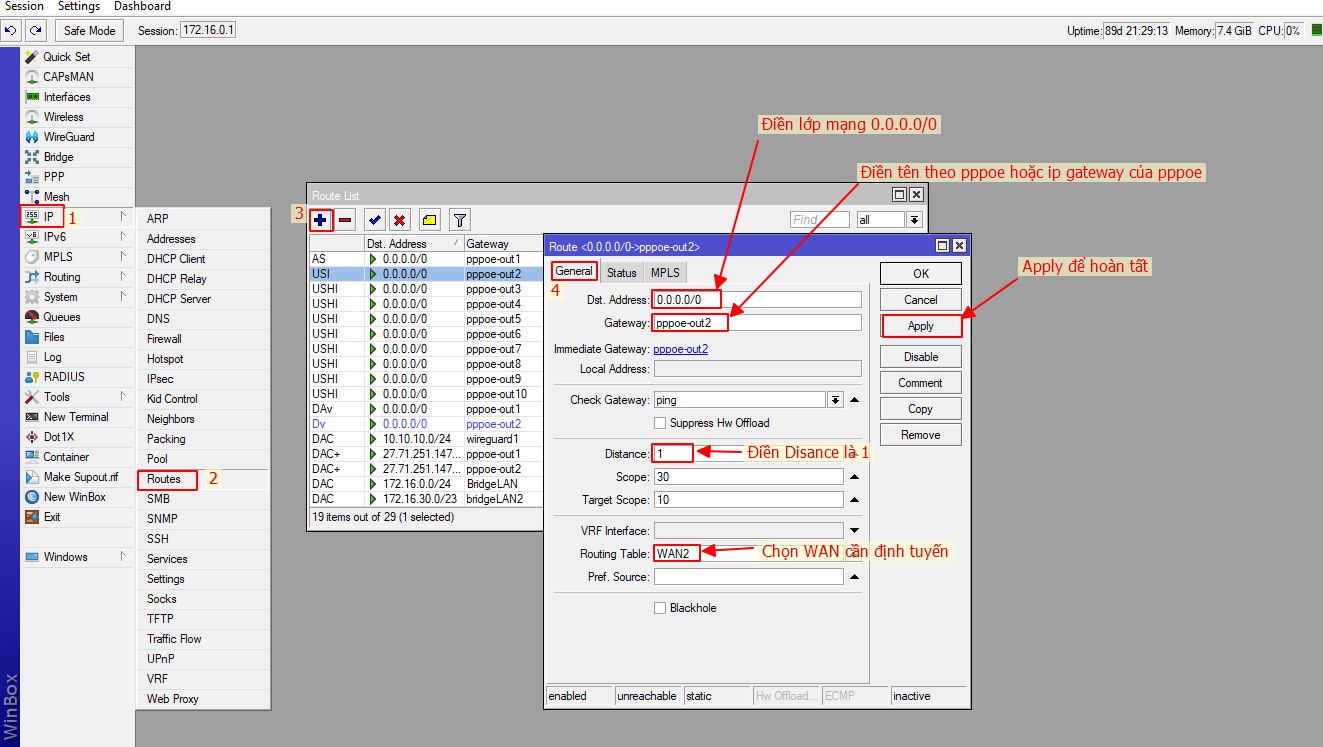The height and width of the screenshot is (747, 1323).
Task: Follow the pppoe-out2 Immediate Gateway link
Action: click(x=680, y=349)
